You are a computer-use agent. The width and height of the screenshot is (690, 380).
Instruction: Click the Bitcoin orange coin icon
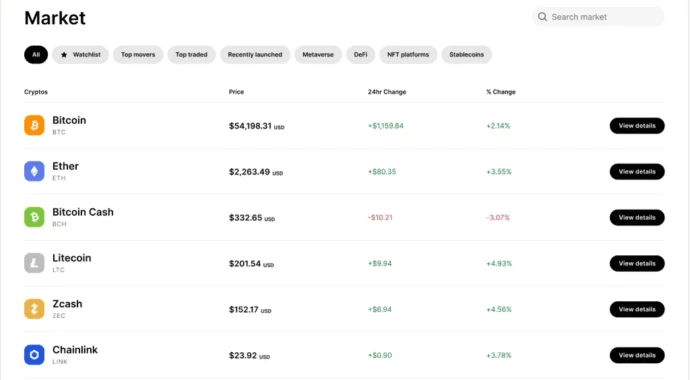(x=34, y=125)
